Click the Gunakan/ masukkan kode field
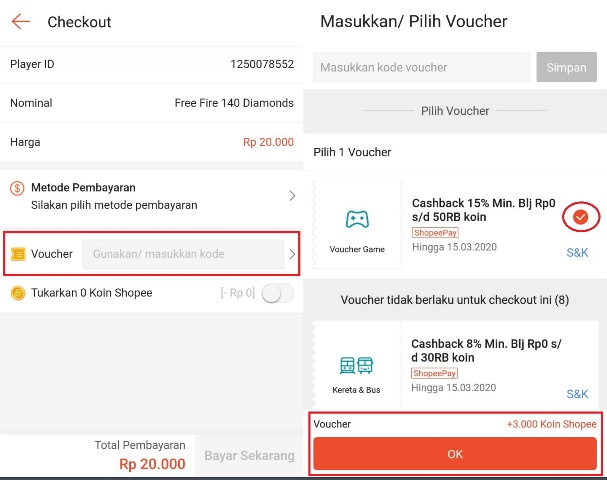Screen dimensions: 607x480 (x=183, y=254)
